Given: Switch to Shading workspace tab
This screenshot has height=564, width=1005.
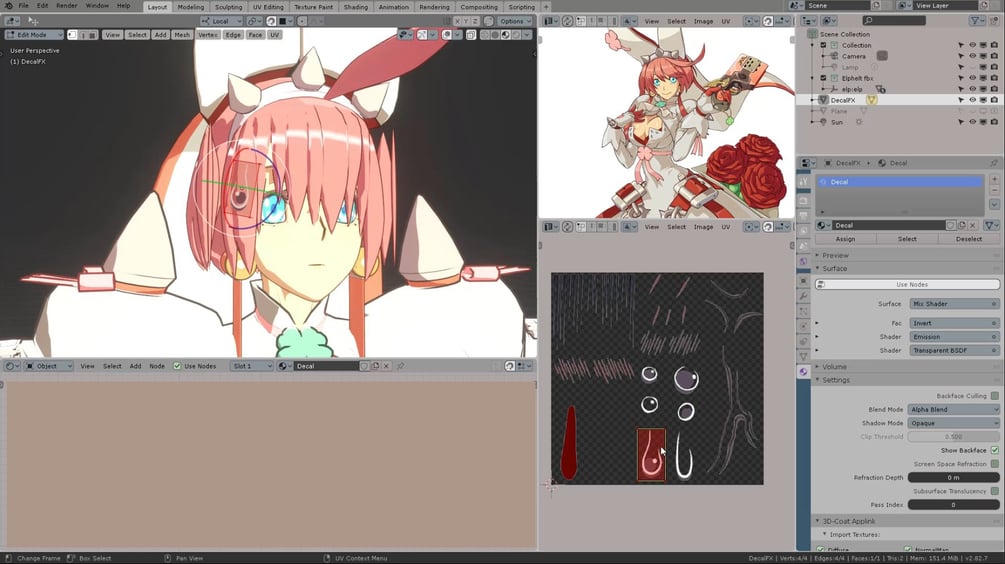Looking at the screenshot, I should click(x=356, y=7).
